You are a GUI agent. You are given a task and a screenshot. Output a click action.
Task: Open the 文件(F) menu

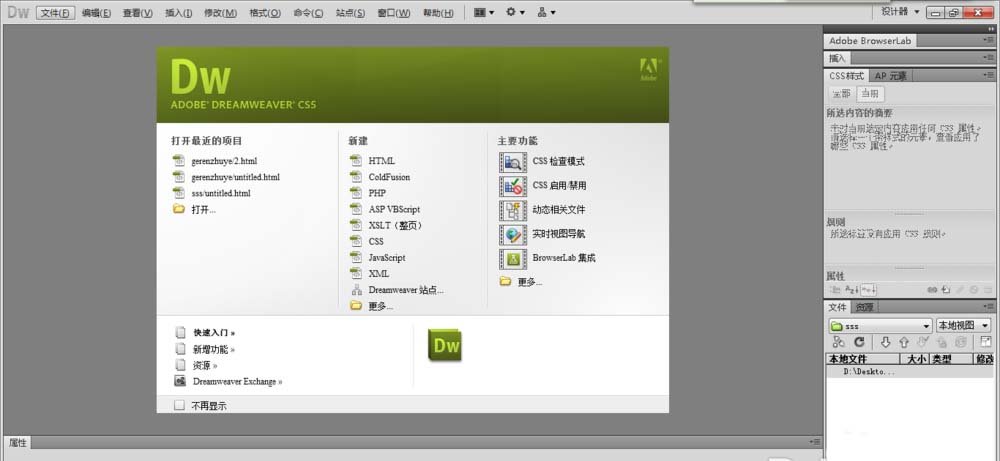coord(55,13)
